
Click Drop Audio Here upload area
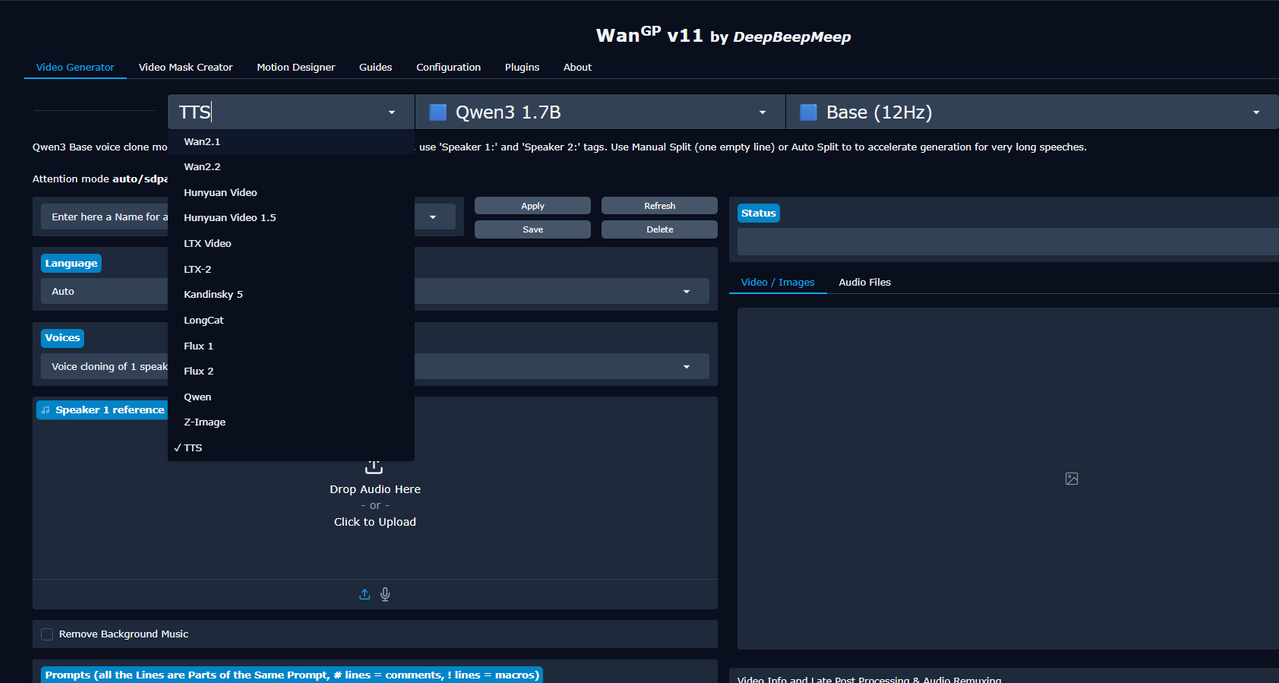[375, 489]
